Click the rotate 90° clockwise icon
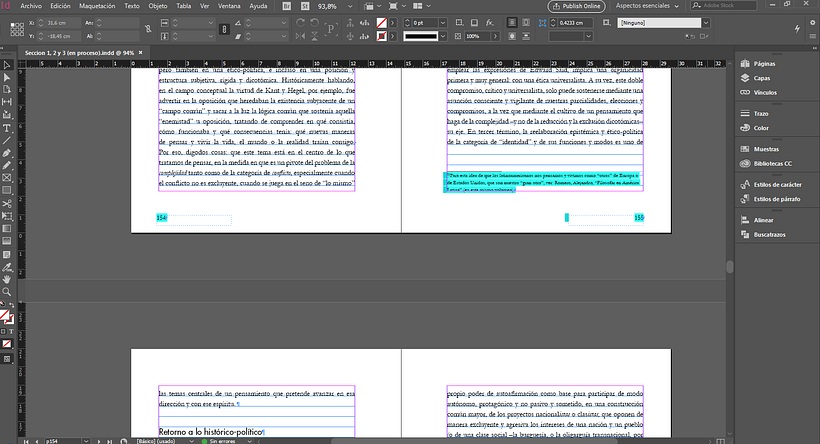This screenshot has height=444, width=820. point(300,23)
